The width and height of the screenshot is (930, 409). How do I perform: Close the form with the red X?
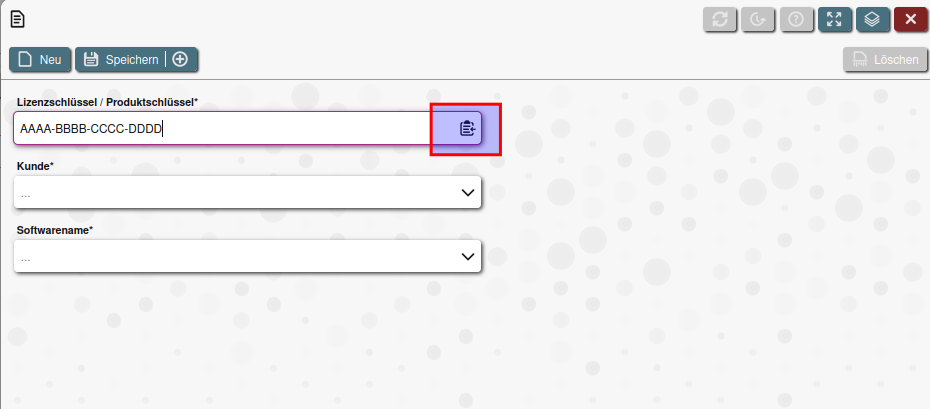click(x=911, y=19)
